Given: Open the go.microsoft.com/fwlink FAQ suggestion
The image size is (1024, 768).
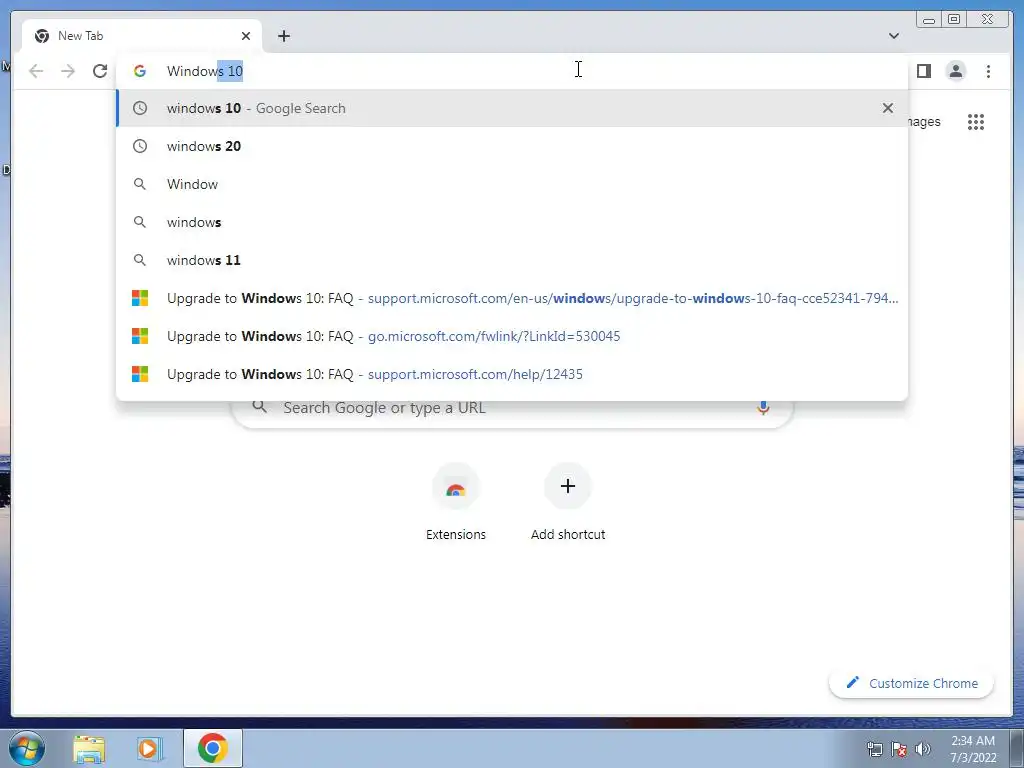Looking at the screenshot, I should (512, 336).
